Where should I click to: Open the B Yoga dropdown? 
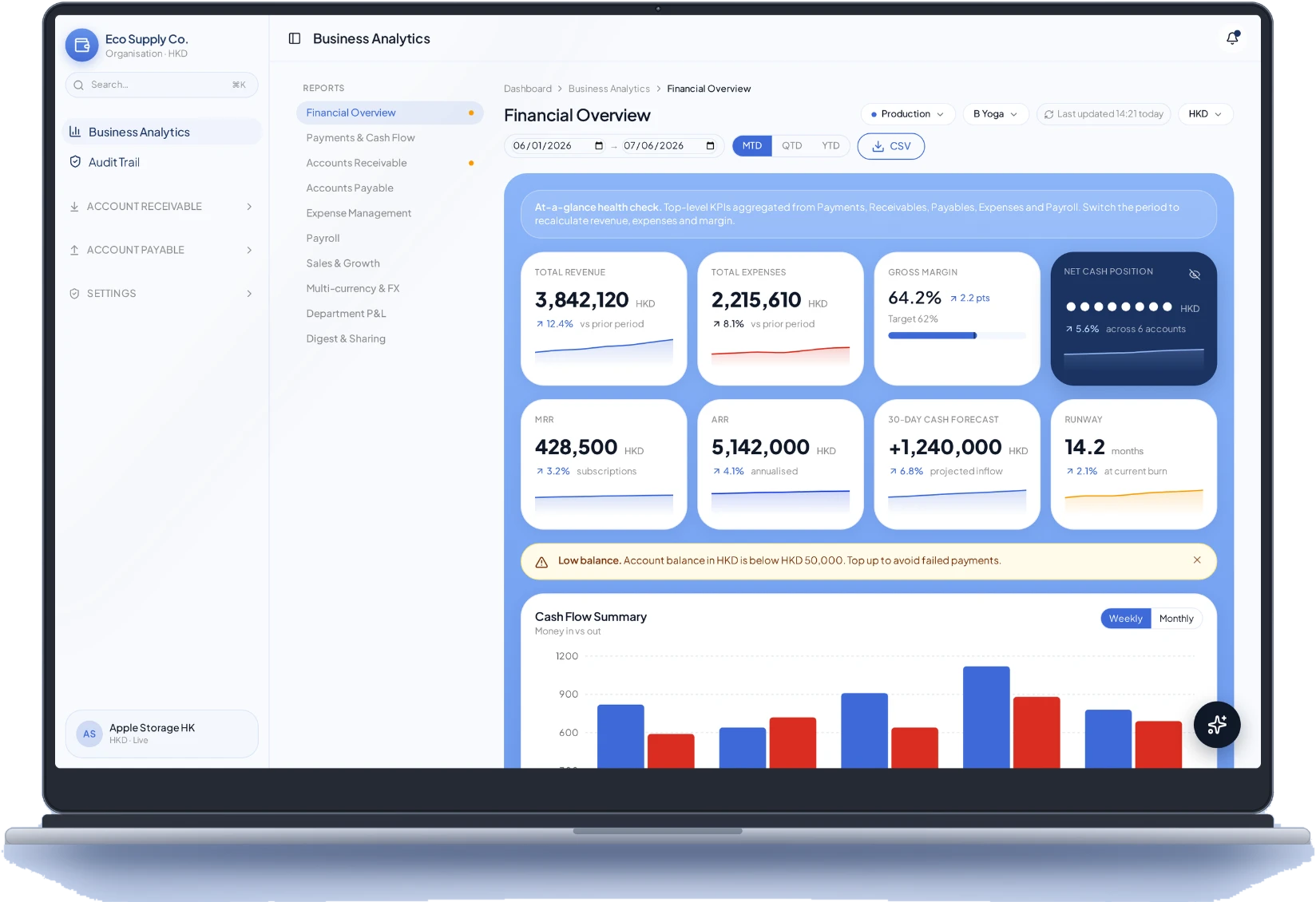tap(996, 114)
